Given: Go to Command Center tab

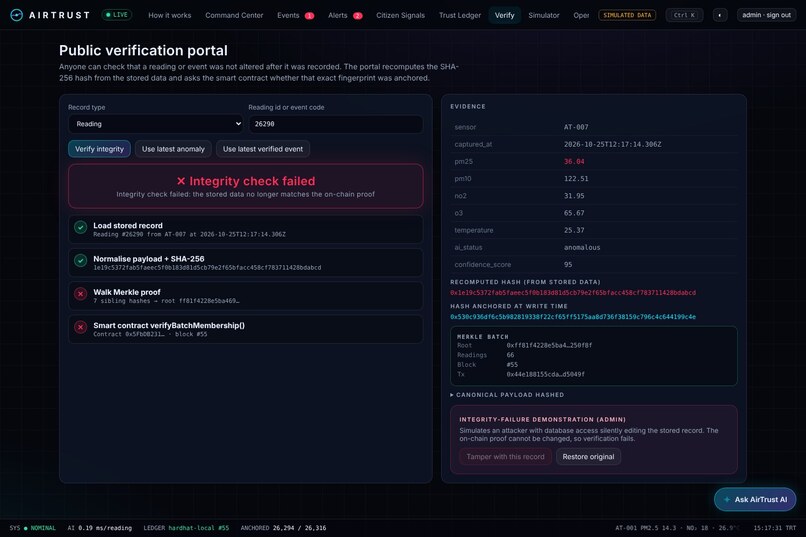Looking at the screenshot, I should point(234,15).
